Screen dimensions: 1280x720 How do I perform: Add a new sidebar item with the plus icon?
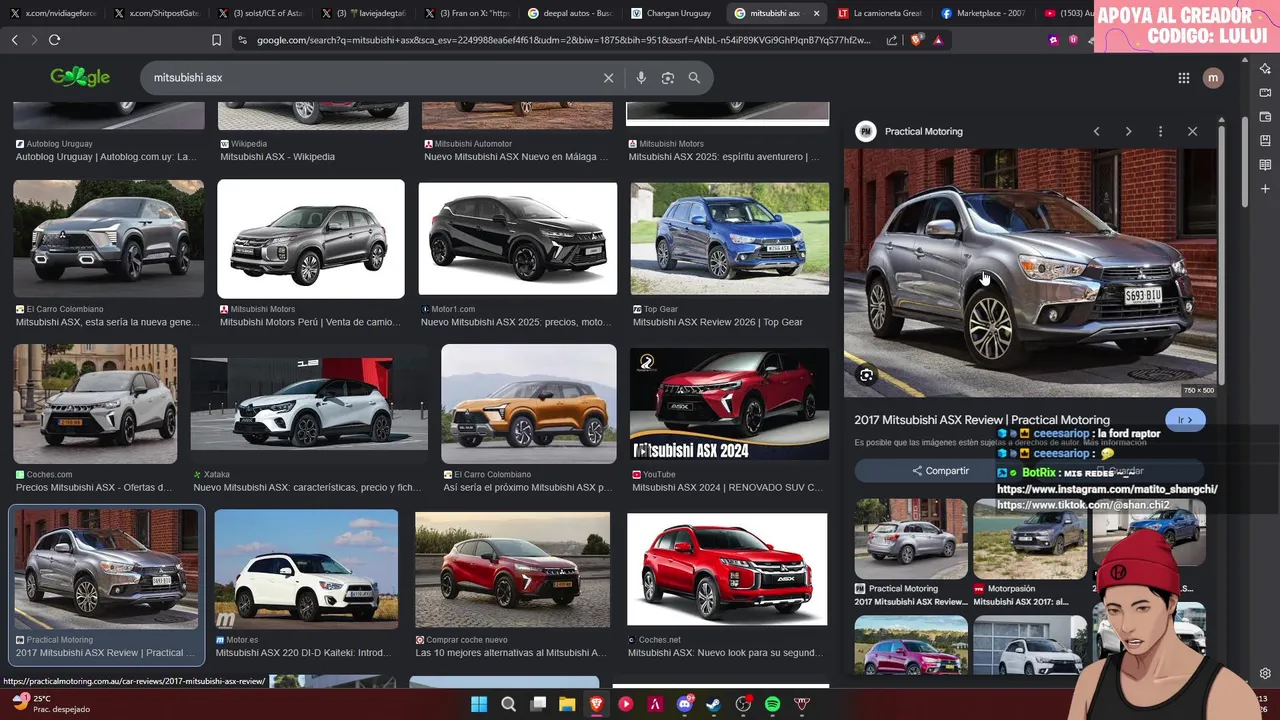pyautogui.click(x=1265, y=189)
